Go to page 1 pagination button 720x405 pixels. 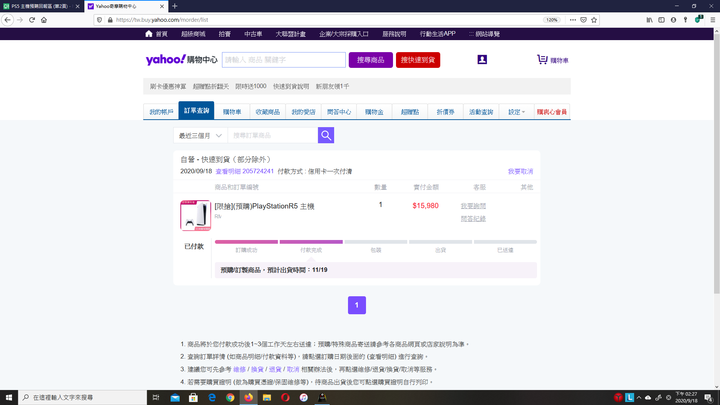tap(357, 305)
